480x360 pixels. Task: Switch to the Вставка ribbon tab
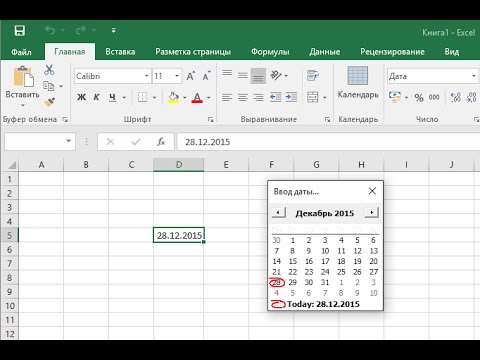(120, 52)
